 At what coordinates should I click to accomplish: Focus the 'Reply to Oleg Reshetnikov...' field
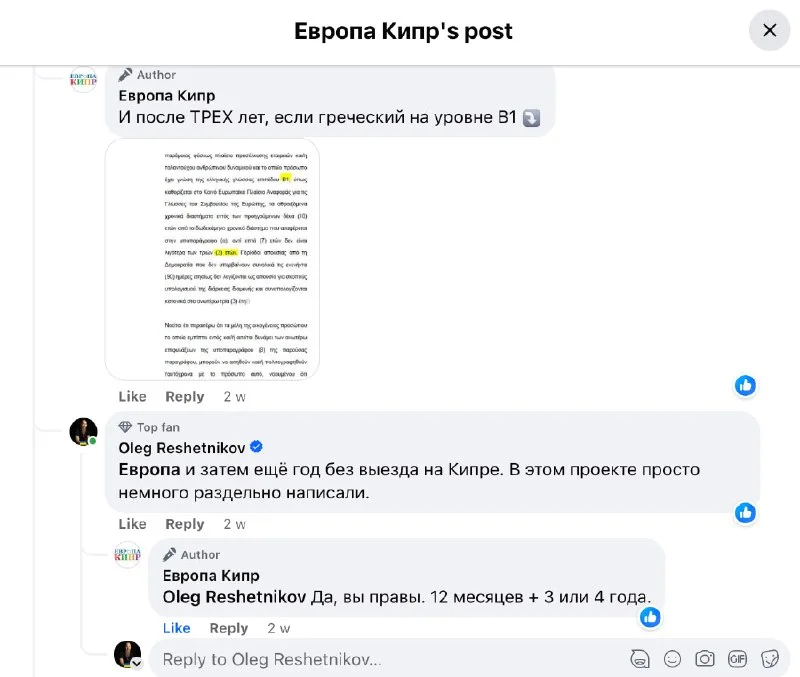(x=388, y=659)
